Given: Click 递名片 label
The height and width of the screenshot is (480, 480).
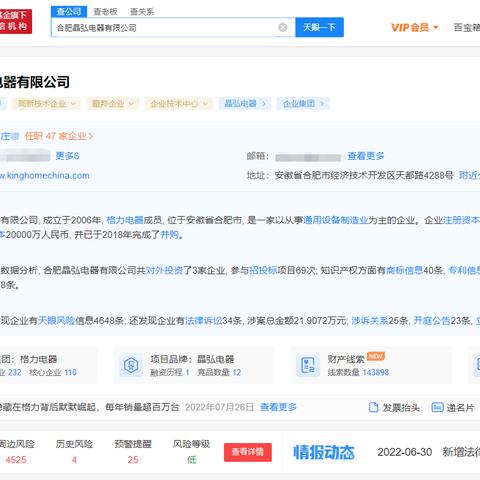Looking at the screenshot, I should [x=460, y=408].
